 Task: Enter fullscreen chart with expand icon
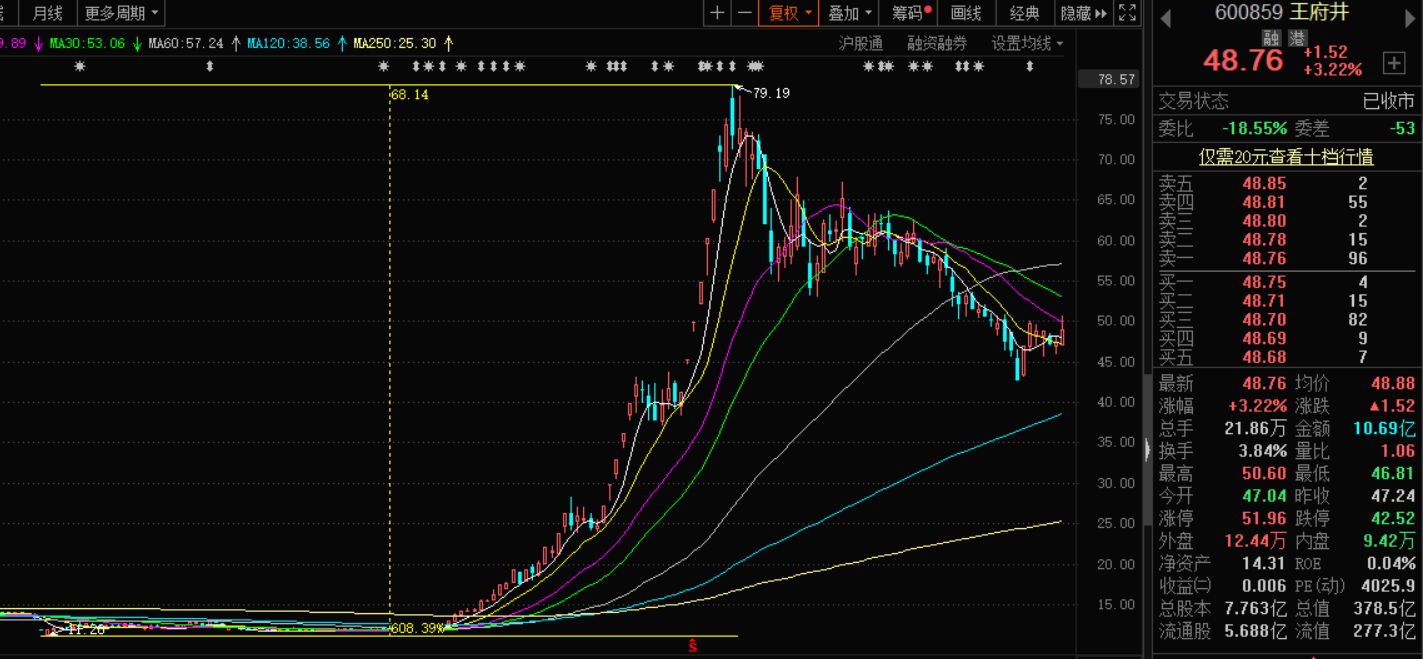(1127, 13)
